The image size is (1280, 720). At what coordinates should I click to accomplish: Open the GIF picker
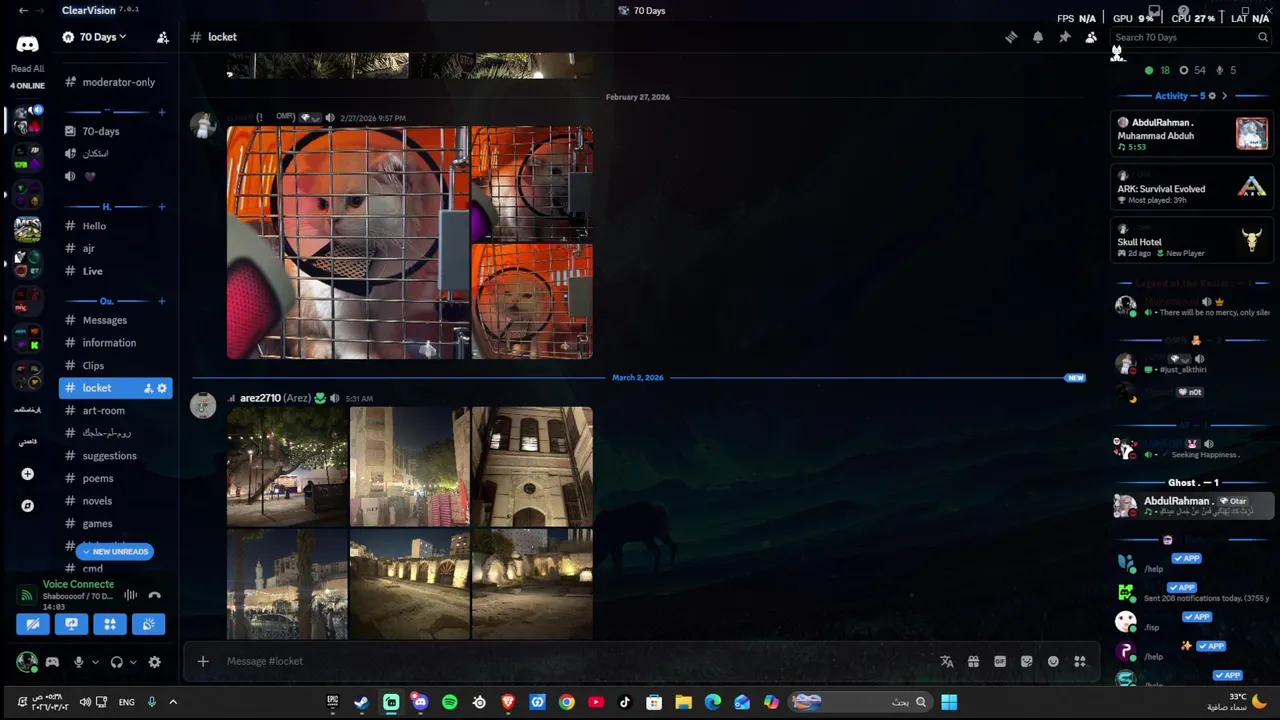[1000, 661]
